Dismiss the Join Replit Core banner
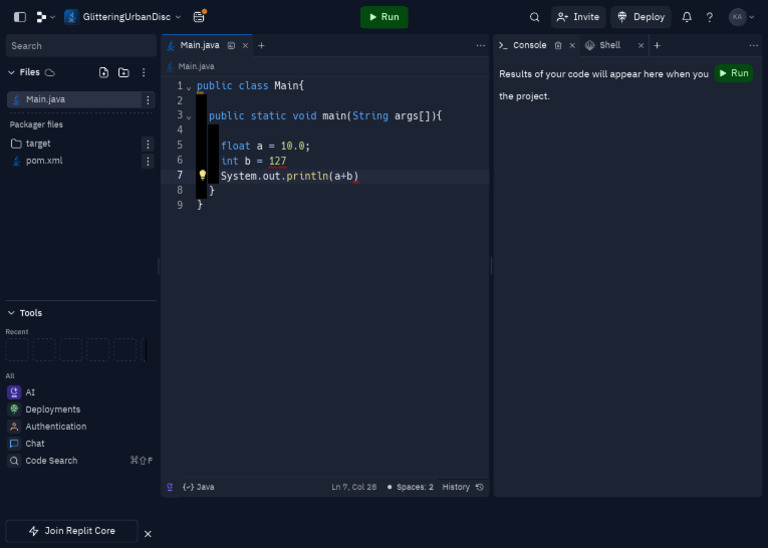768x548 pixels. point(148,534)
